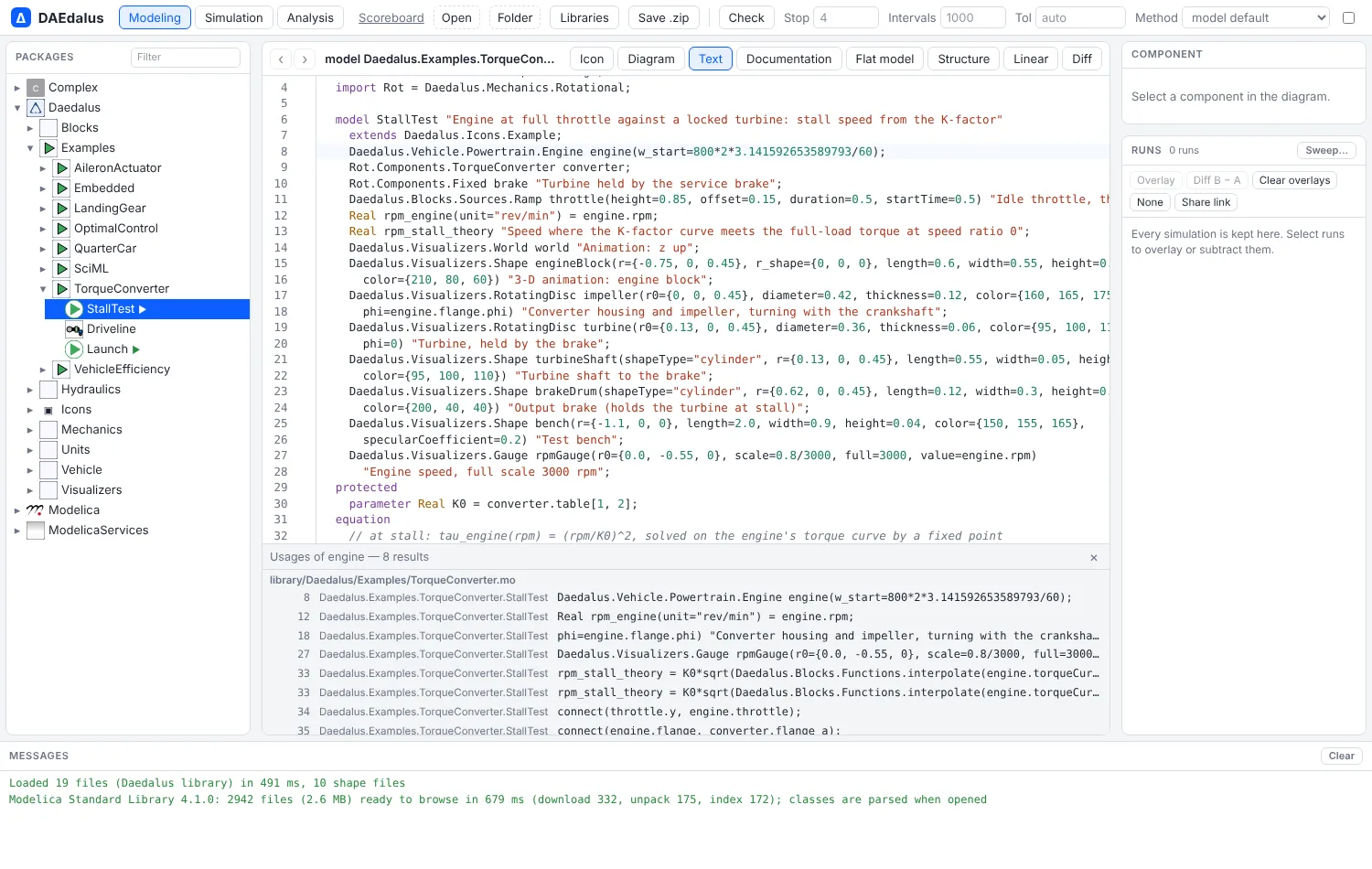
Task: Focus the Tol input field
Action: click(1080, 17)
